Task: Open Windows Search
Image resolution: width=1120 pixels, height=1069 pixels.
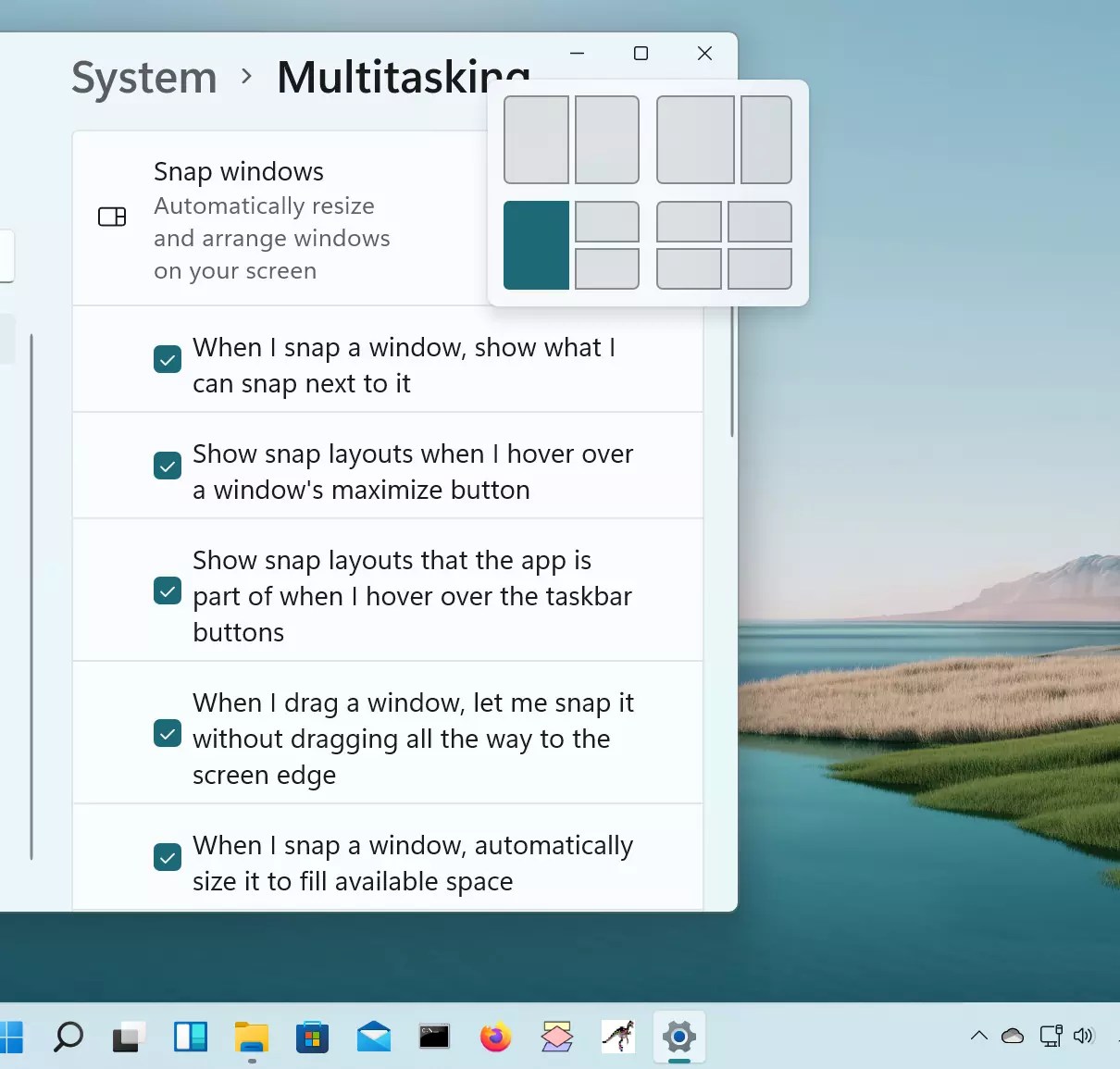Action: tap(68, 1037)
